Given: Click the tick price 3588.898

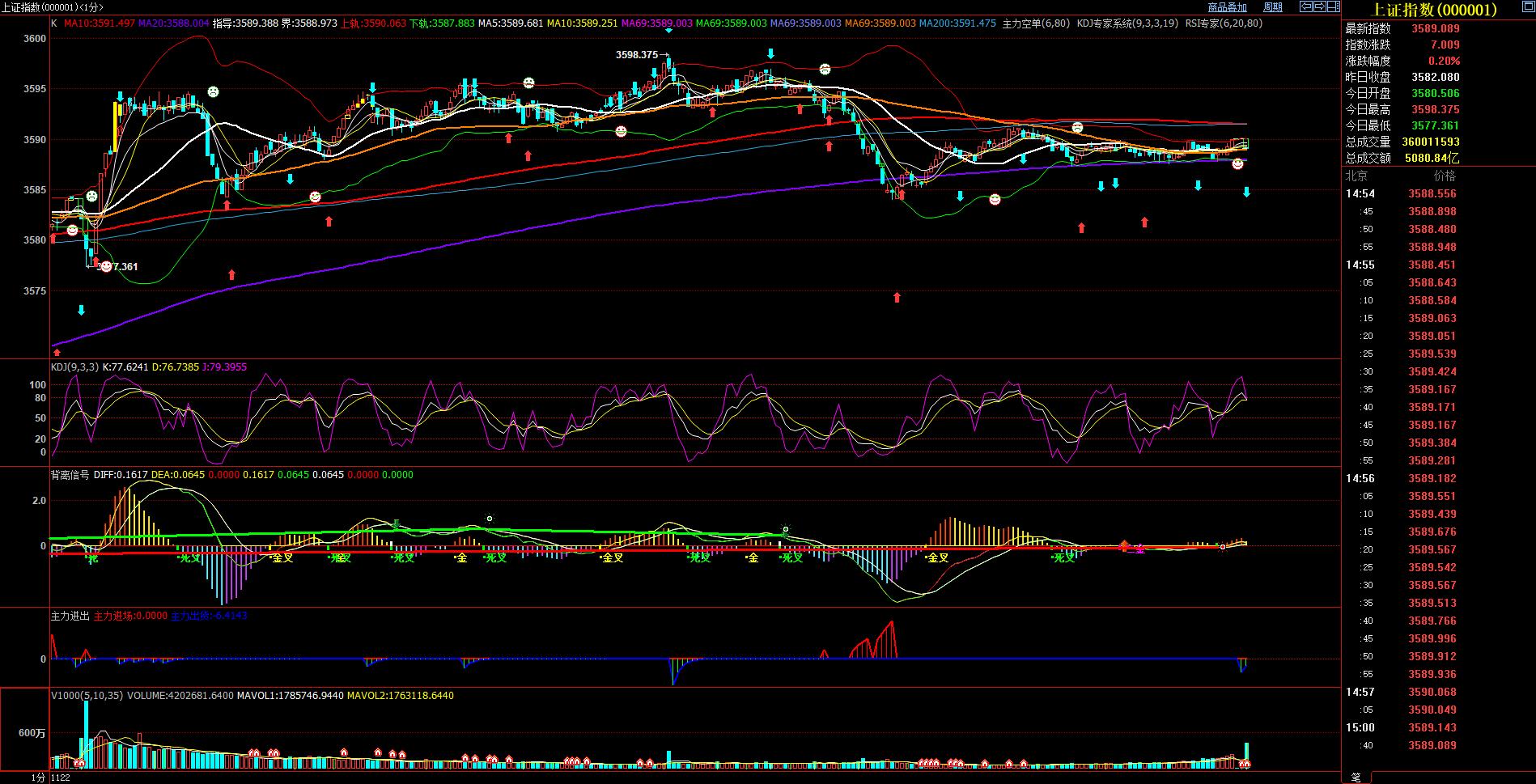Looking at the screenshot, I should click(x=1432, y=211).
